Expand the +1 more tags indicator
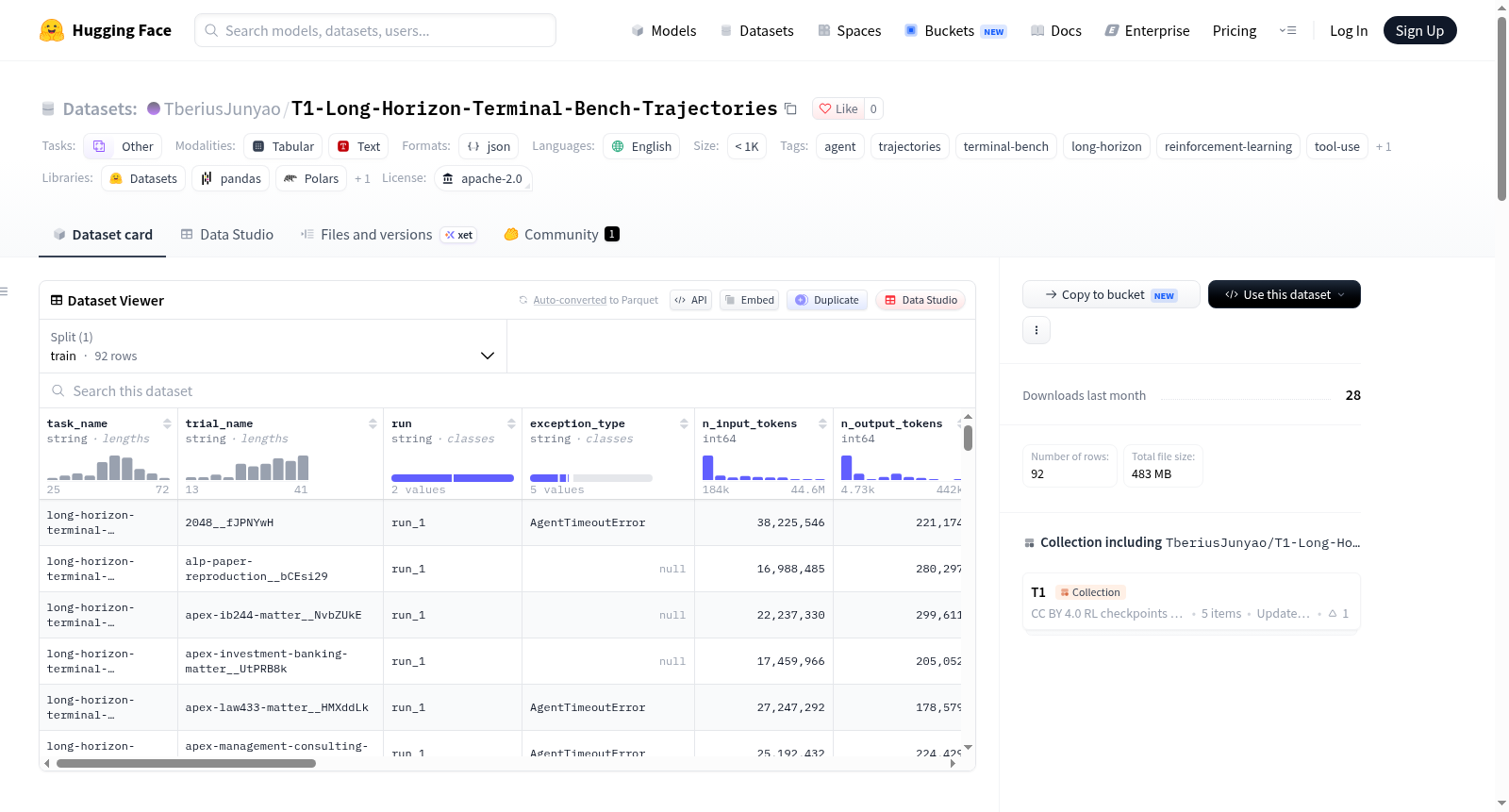Image resolution: width=1509 pixels, height=812 pixels. [x=1384, y=146]
